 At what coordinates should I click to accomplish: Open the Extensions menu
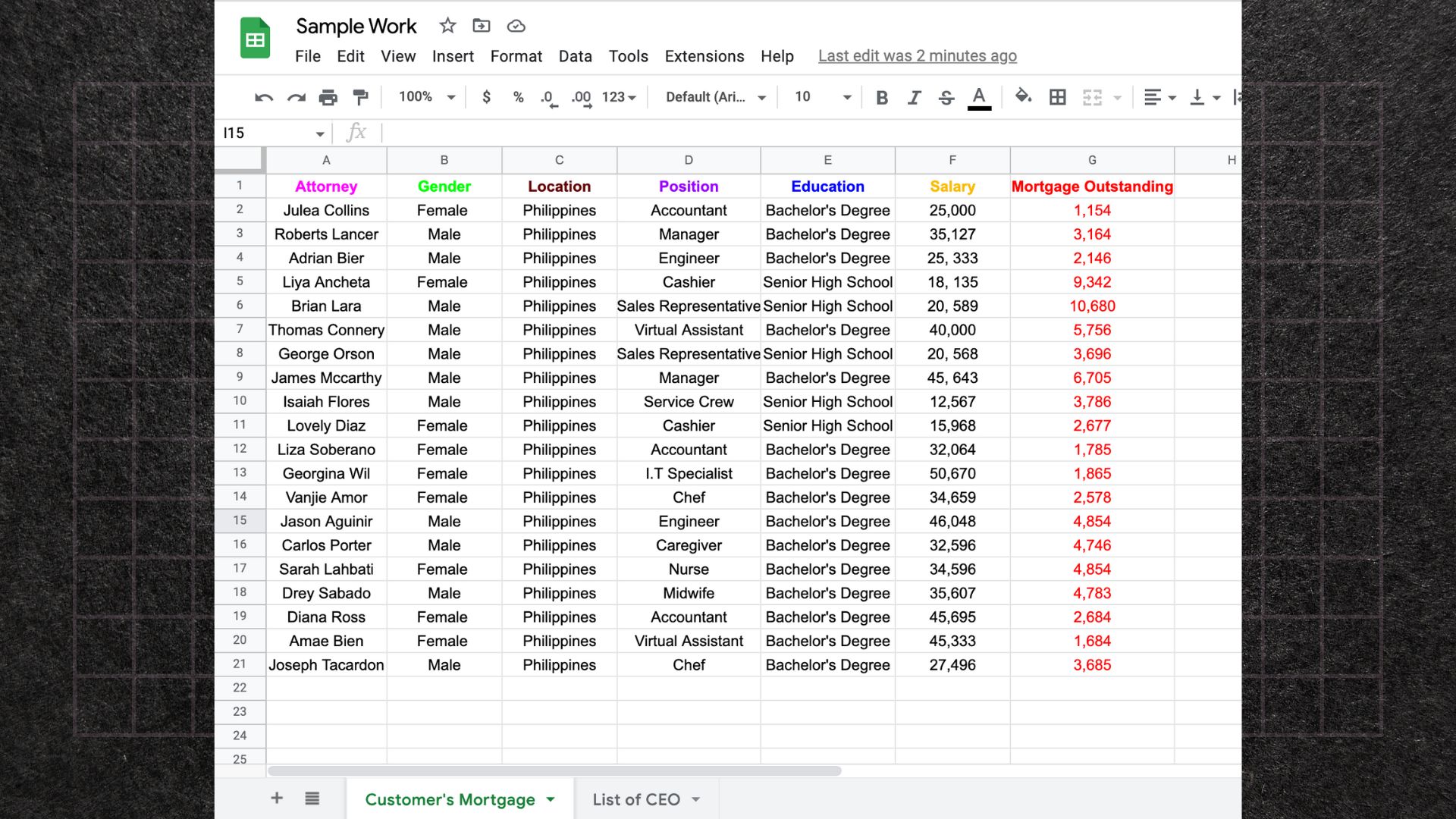pyautogui.click(x=704, y=56)
